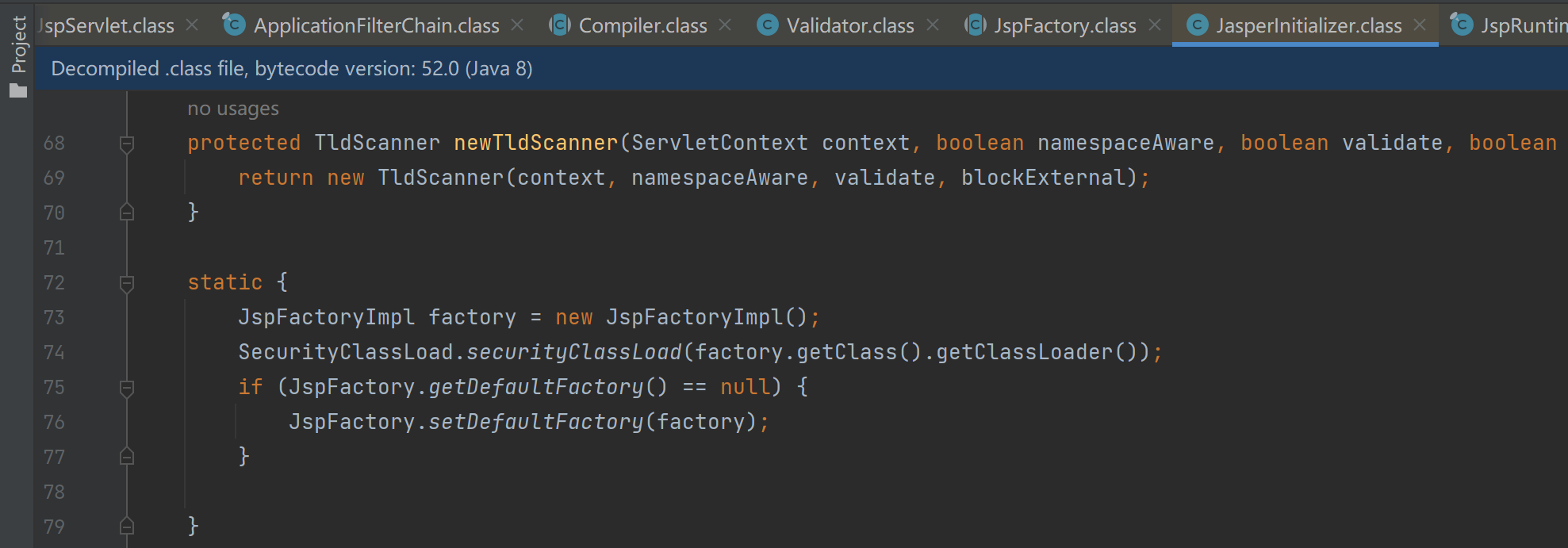
Task: Click line number 74 in gutter
Action: (x=54, y=352)
